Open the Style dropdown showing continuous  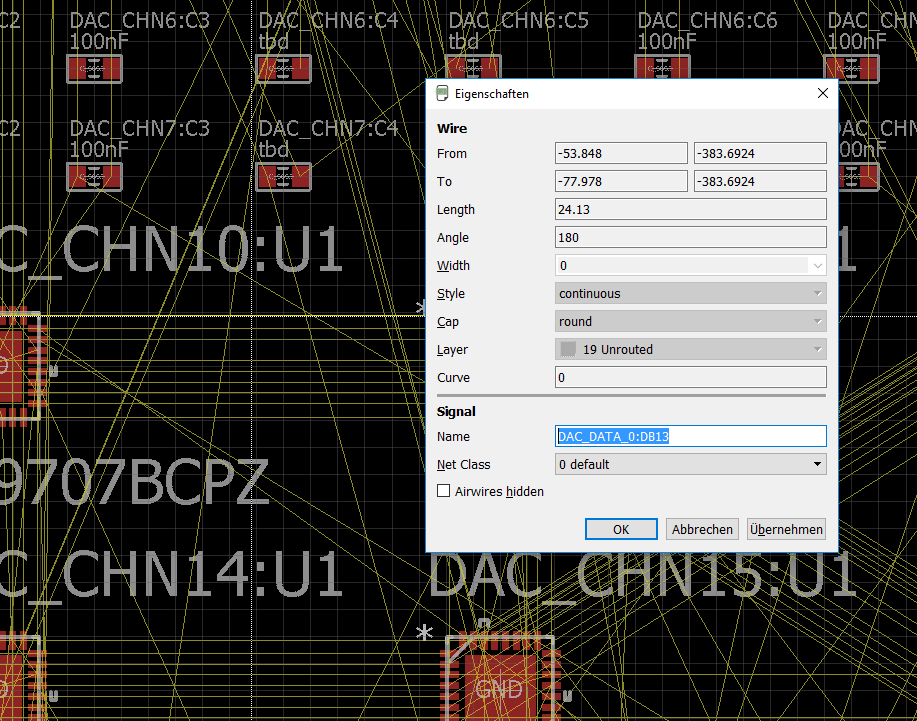691,294
